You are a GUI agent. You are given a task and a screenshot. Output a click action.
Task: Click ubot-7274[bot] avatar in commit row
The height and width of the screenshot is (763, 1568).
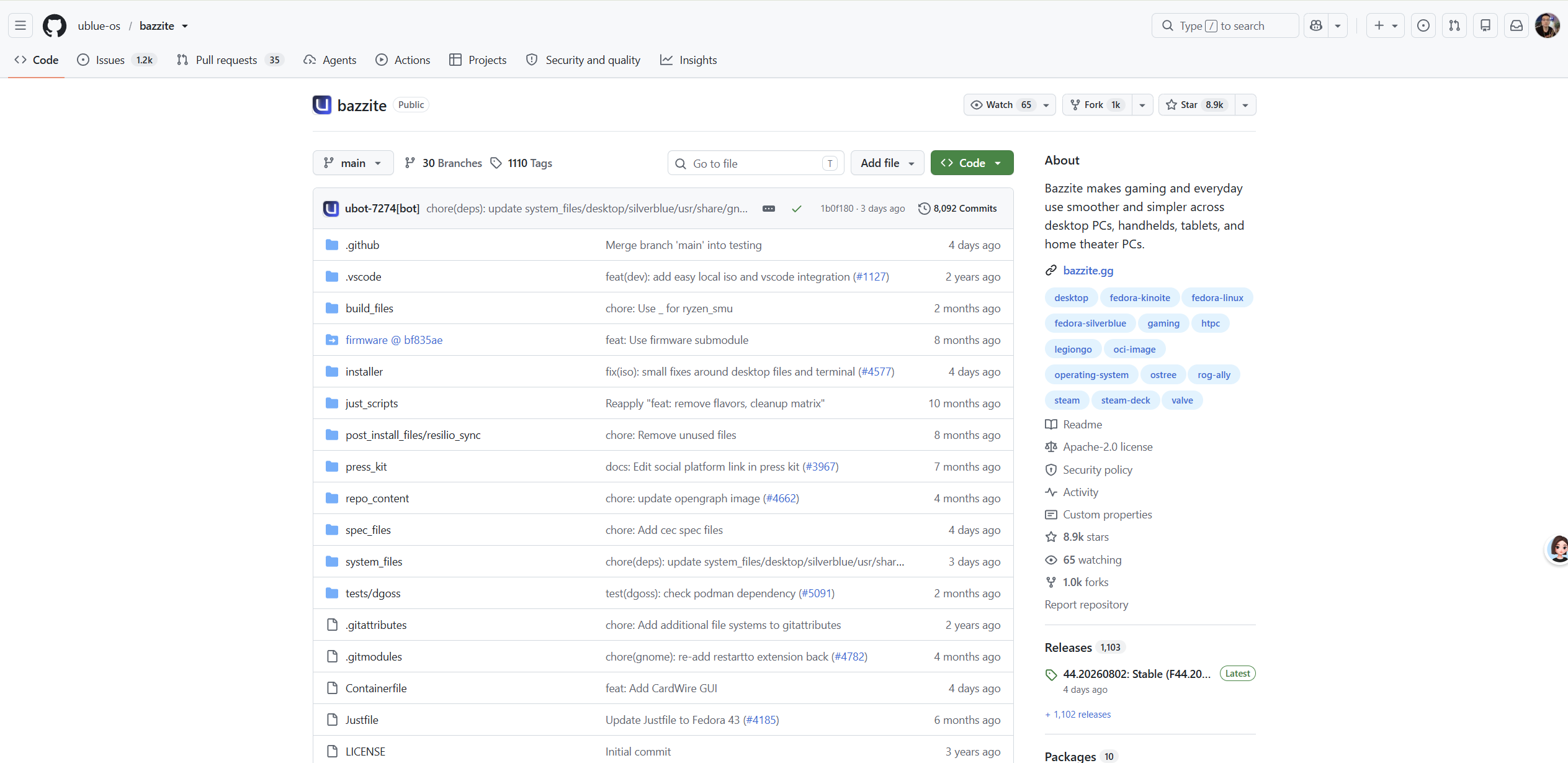pyautogui.click(x=331, y=209)
